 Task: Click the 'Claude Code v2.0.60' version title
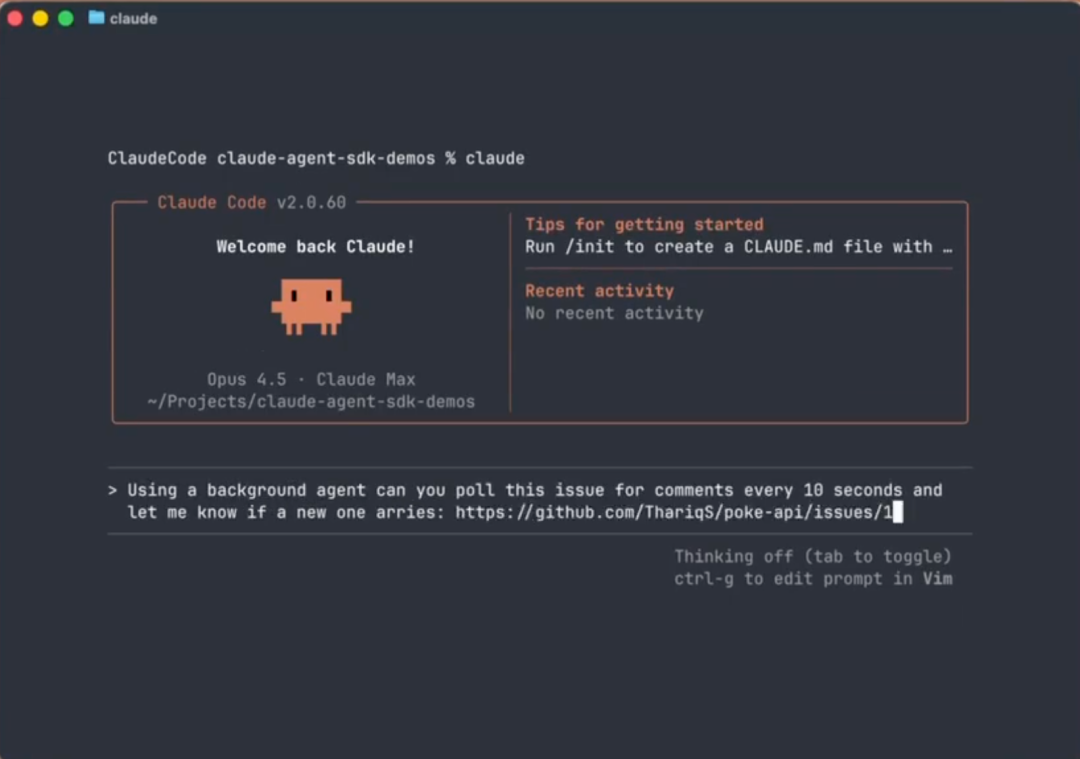tap(251, 203)
